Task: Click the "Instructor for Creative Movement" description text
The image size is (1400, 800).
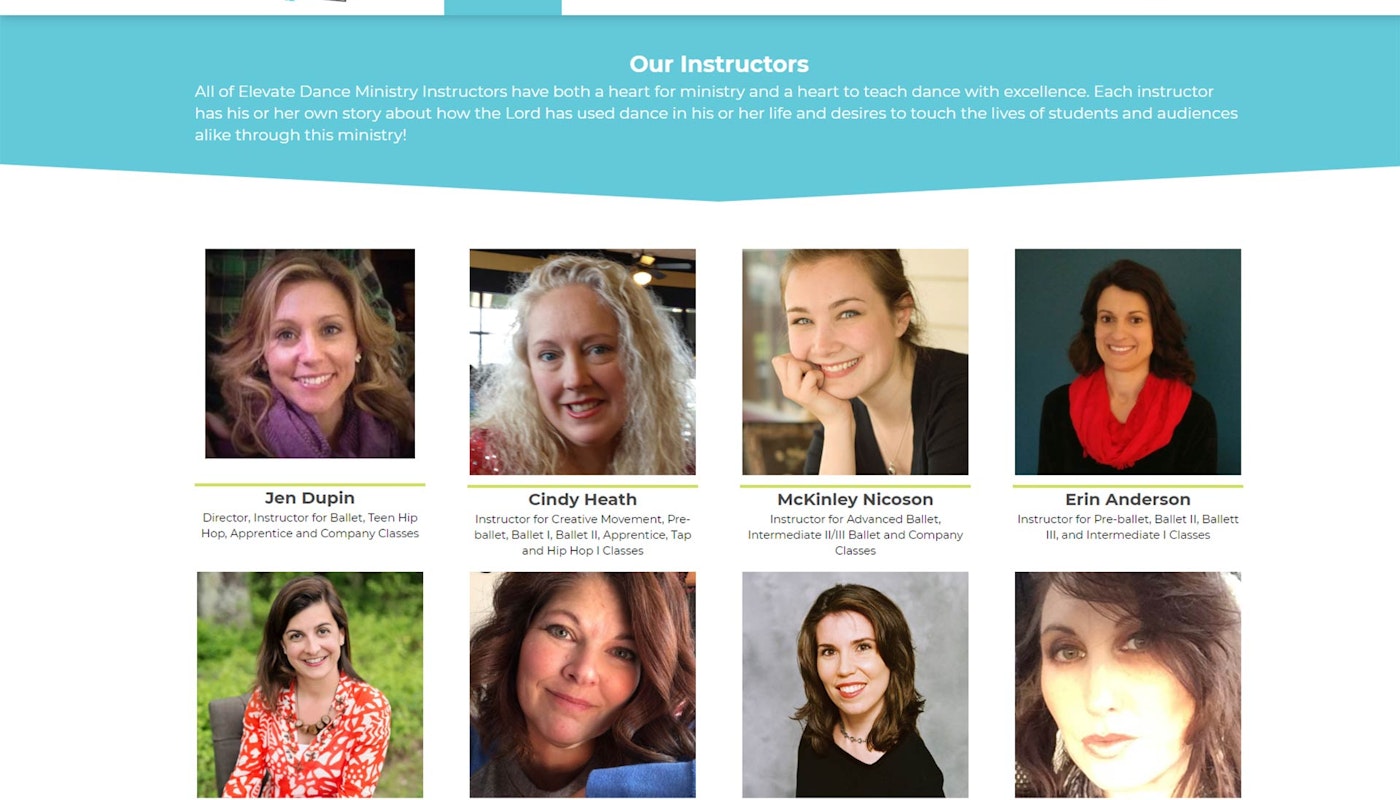Action: coord(582,535)
